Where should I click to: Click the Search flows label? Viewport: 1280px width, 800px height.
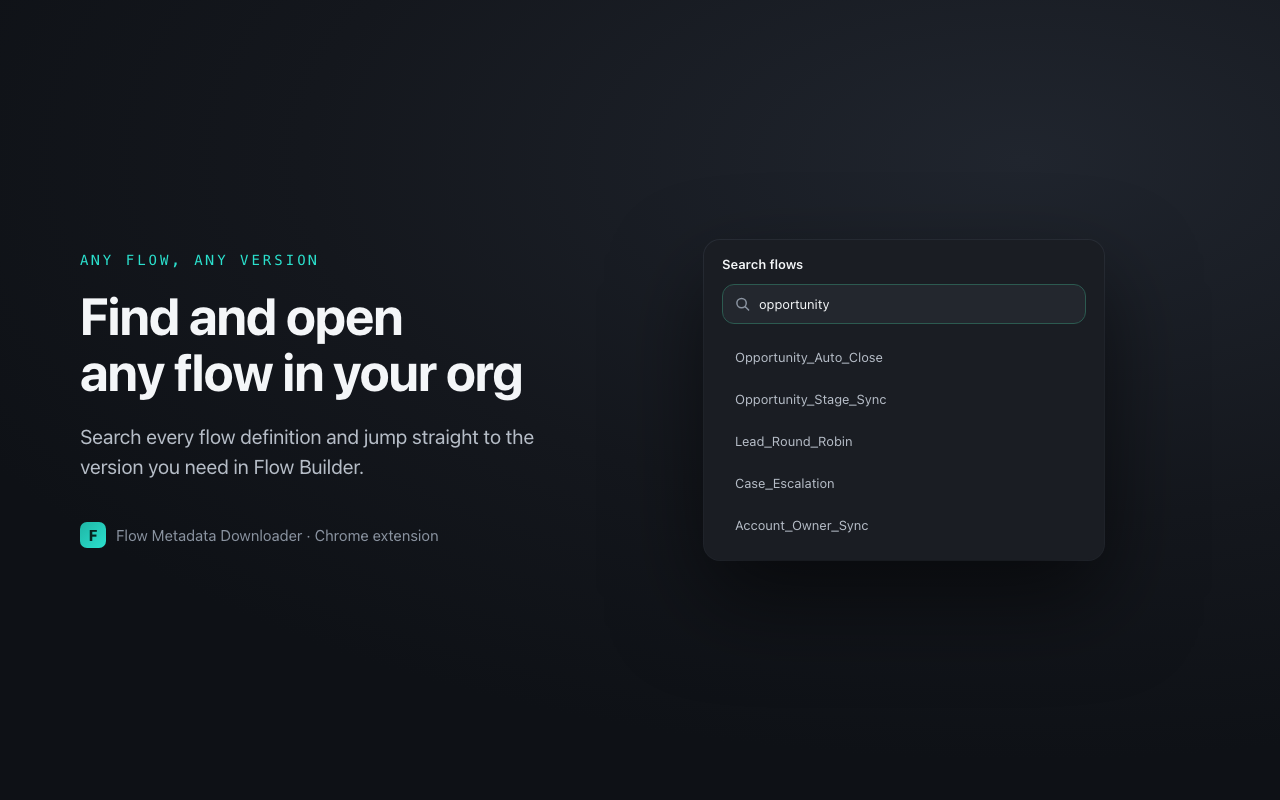[x=762, y=264]
